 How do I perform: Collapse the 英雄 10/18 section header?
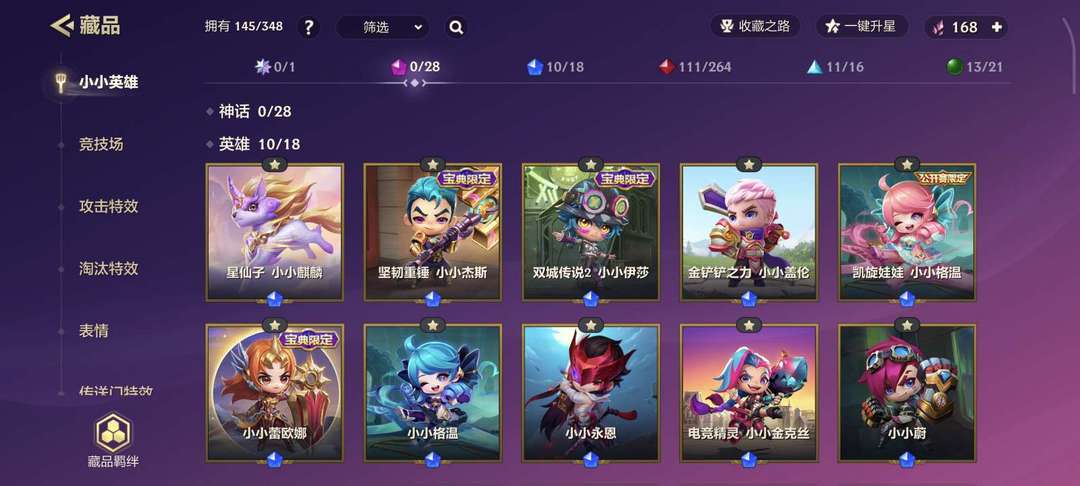click(x=253, y=145)
